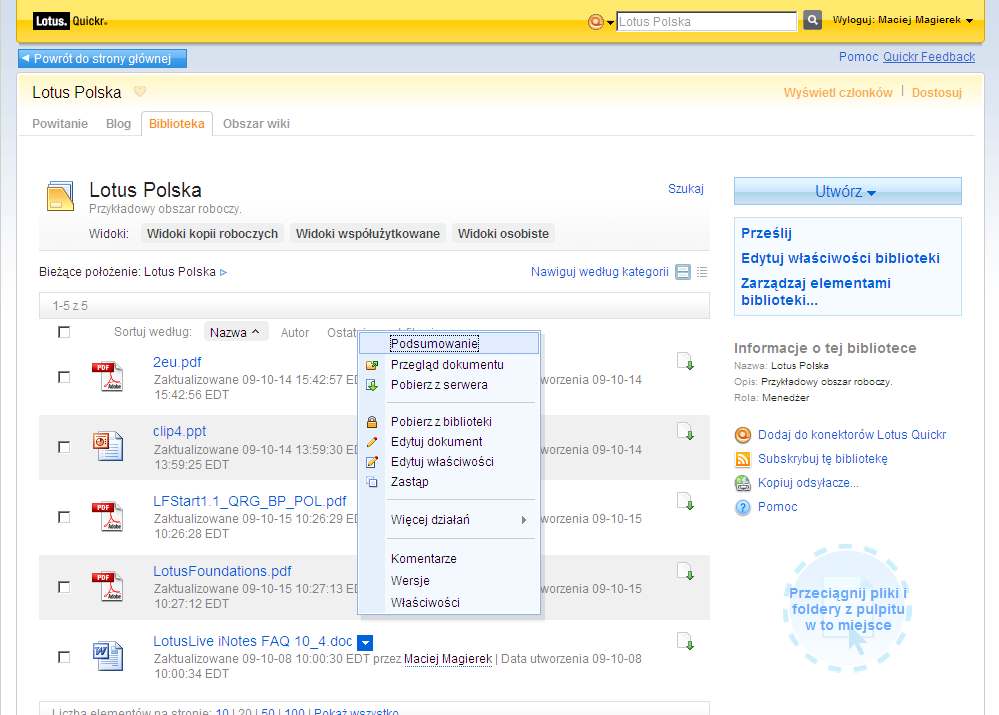
Task: Click the Dostosuj link
Action: (x=937, y=92)
